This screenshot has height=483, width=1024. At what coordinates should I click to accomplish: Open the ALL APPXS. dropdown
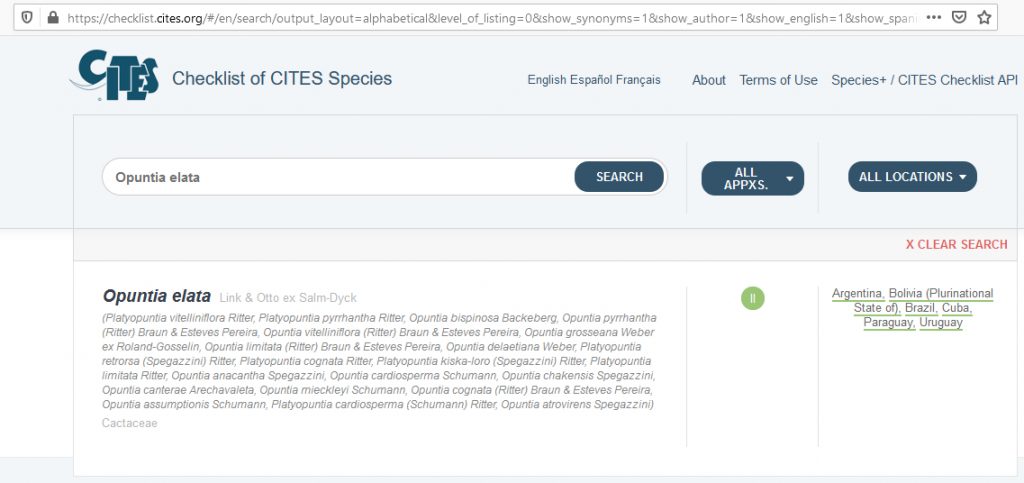[752, 178]
